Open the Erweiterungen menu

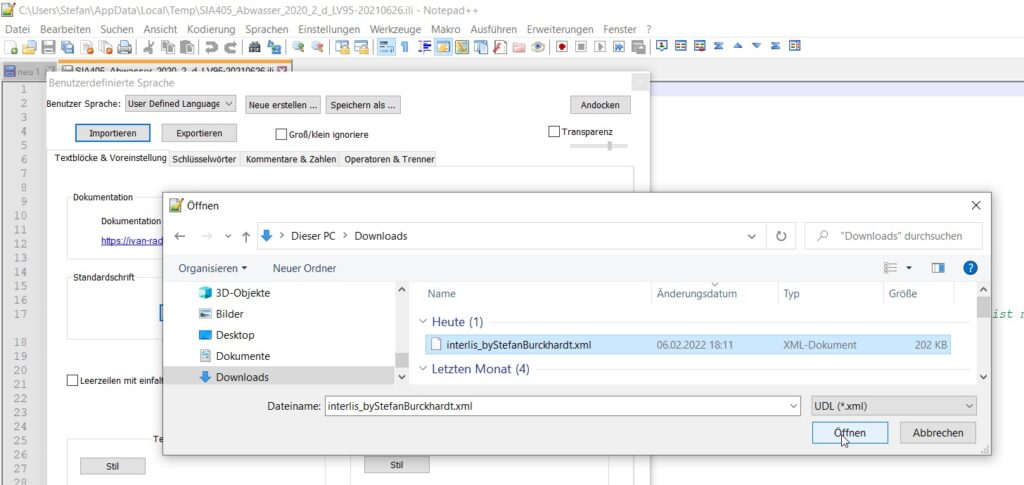coord(560,29)
